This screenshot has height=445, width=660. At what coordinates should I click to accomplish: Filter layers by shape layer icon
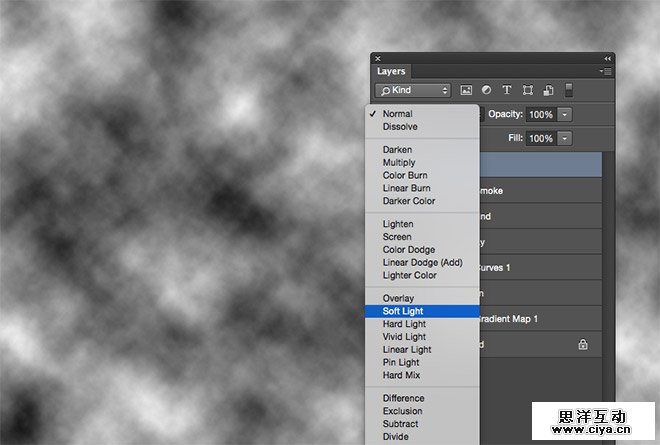pos(527,90)
